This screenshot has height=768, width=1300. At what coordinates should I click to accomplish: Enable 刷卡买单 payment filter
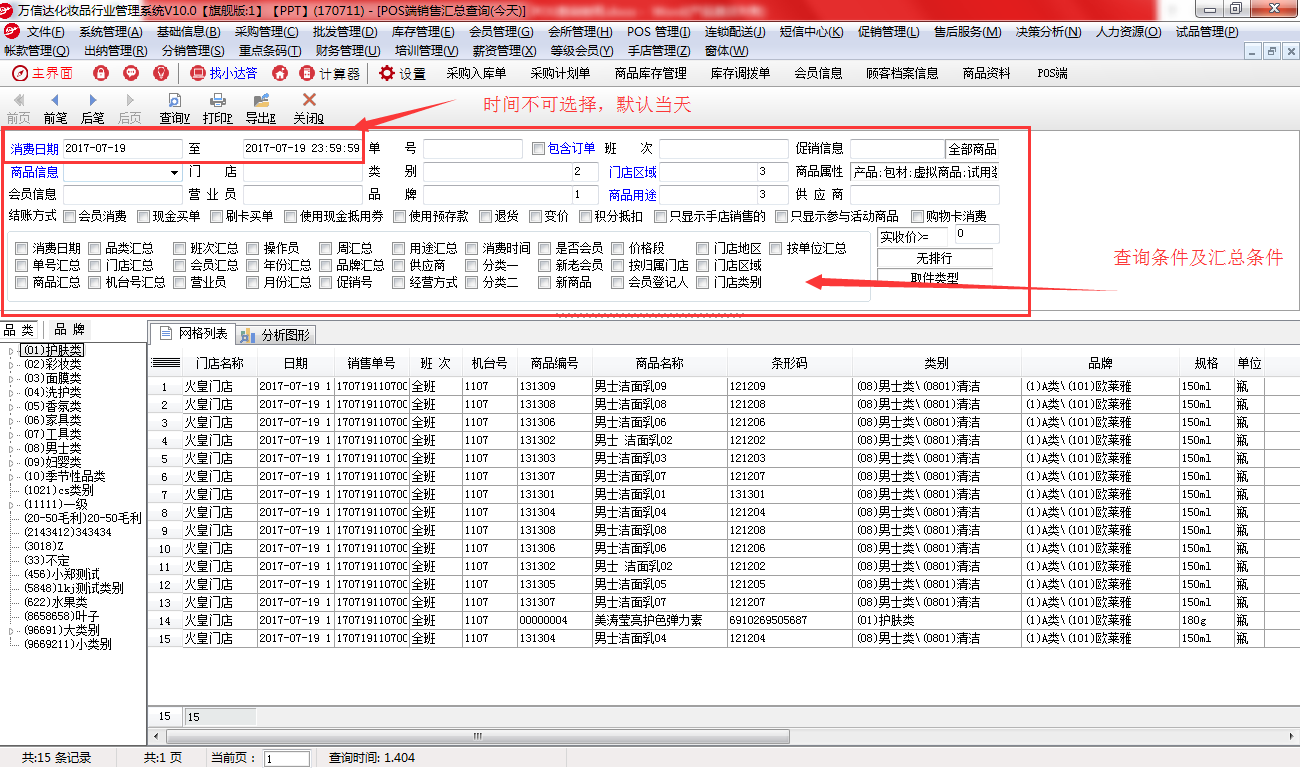(216, 216)
